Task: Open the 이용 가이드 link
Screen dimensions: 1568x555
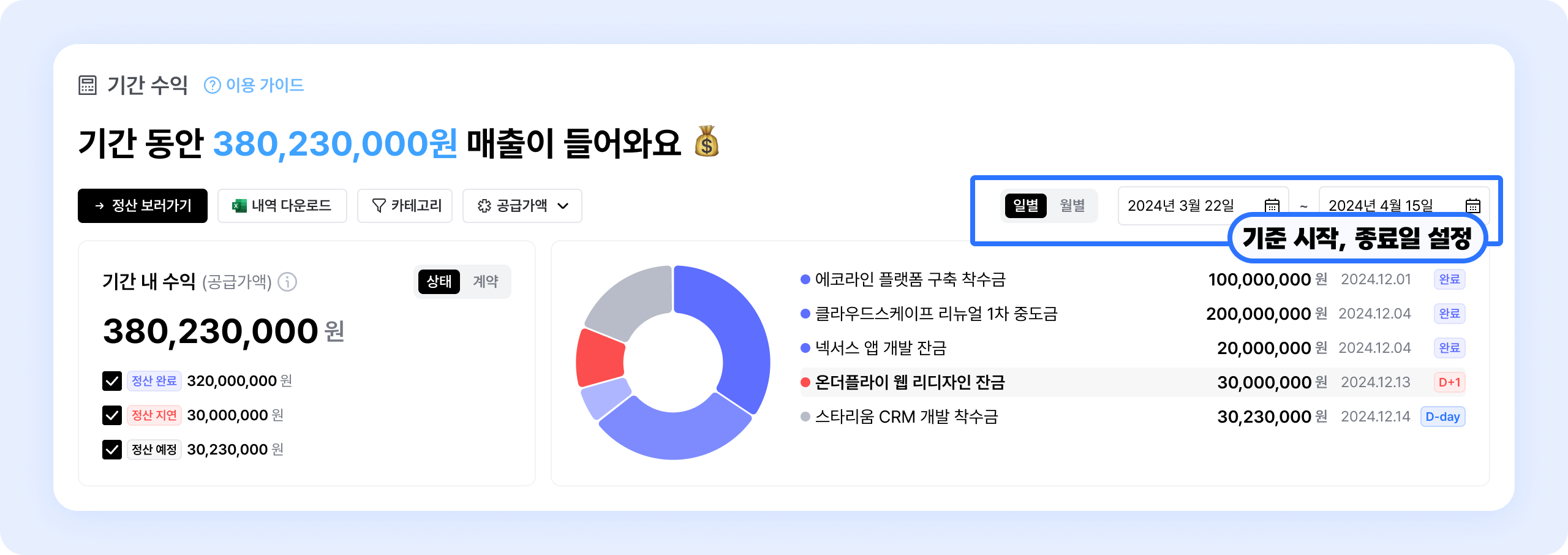Action: pyautogui.click(x=265, y=85)
